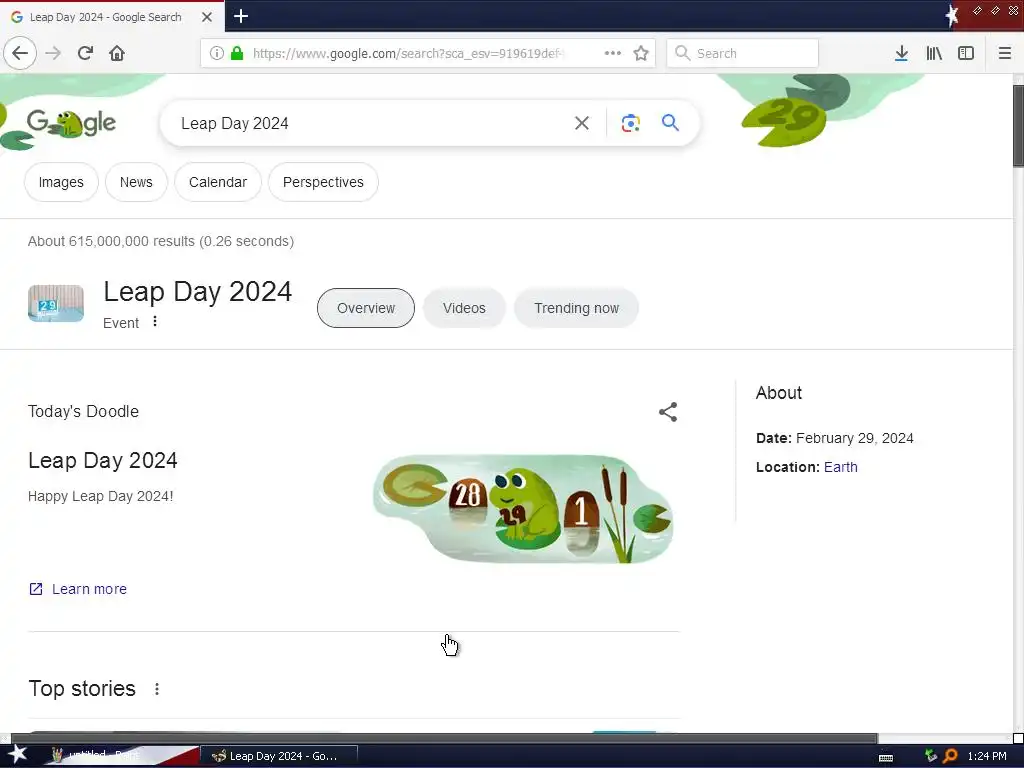1024x768 pixels.
Task: Select the Images filter chip
Action: [61, 182]
